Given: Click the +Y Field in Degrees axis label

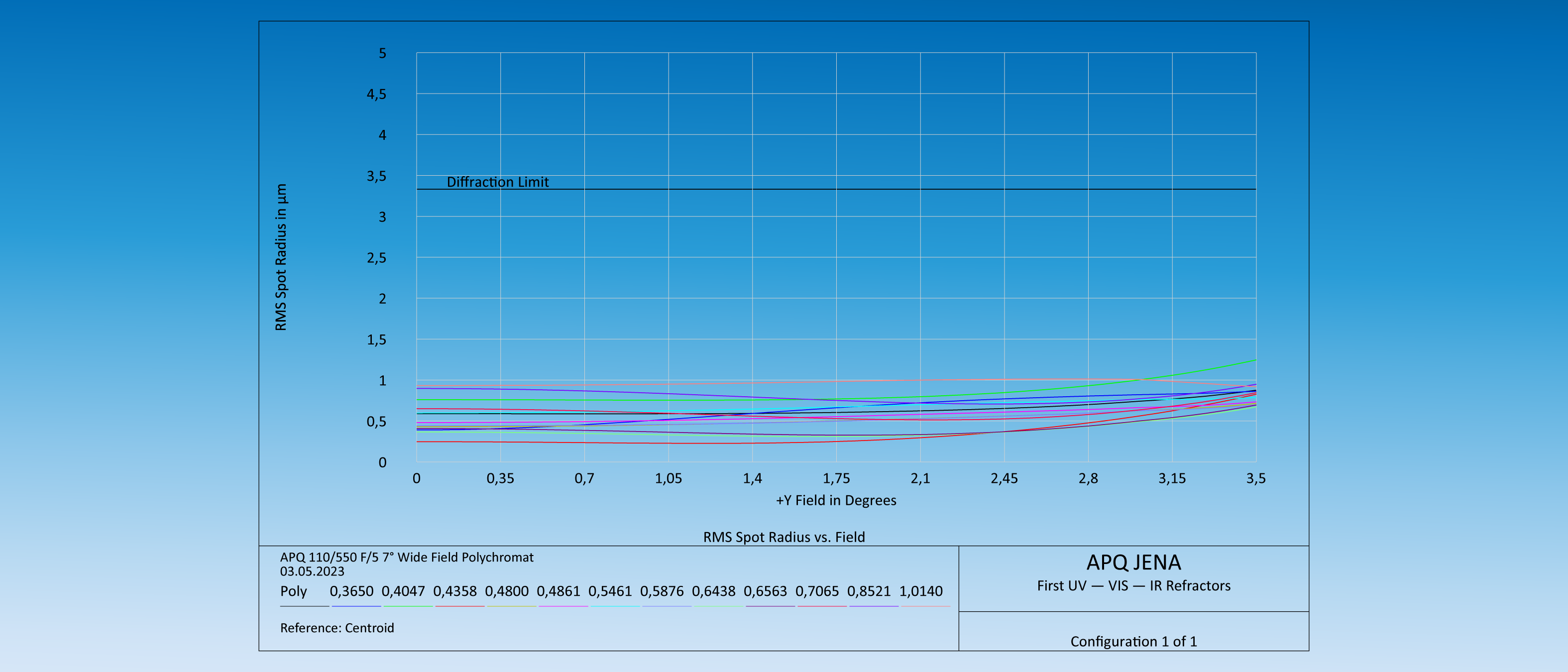Looking at the screenshot, I should (836, 500).
